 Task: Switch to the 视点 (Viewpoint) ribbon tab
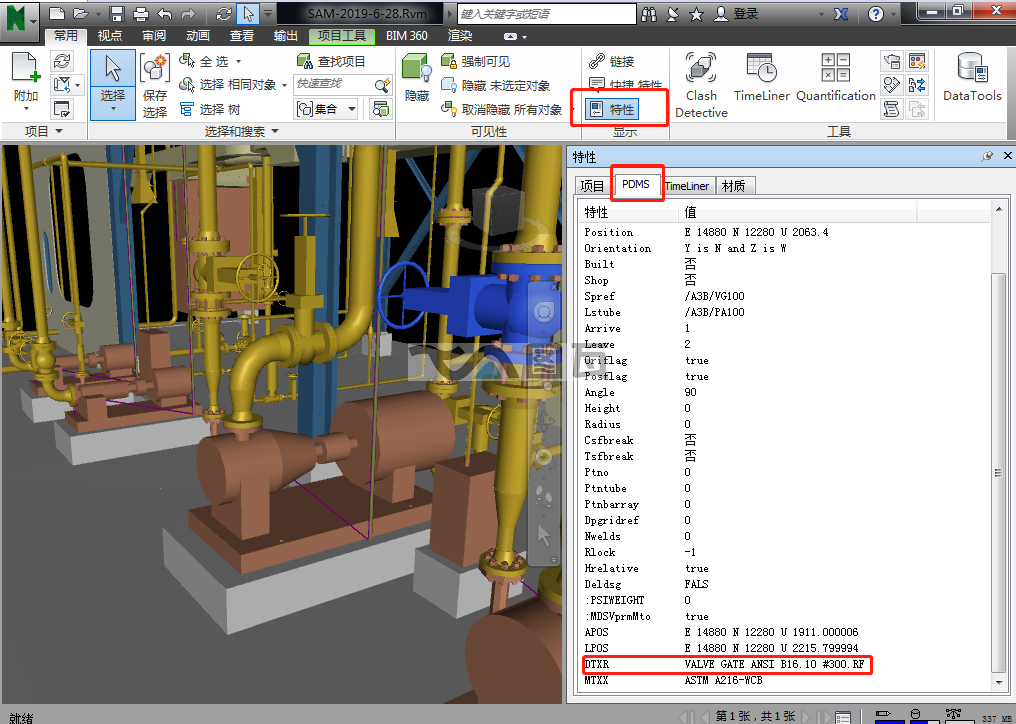point(110,36)
